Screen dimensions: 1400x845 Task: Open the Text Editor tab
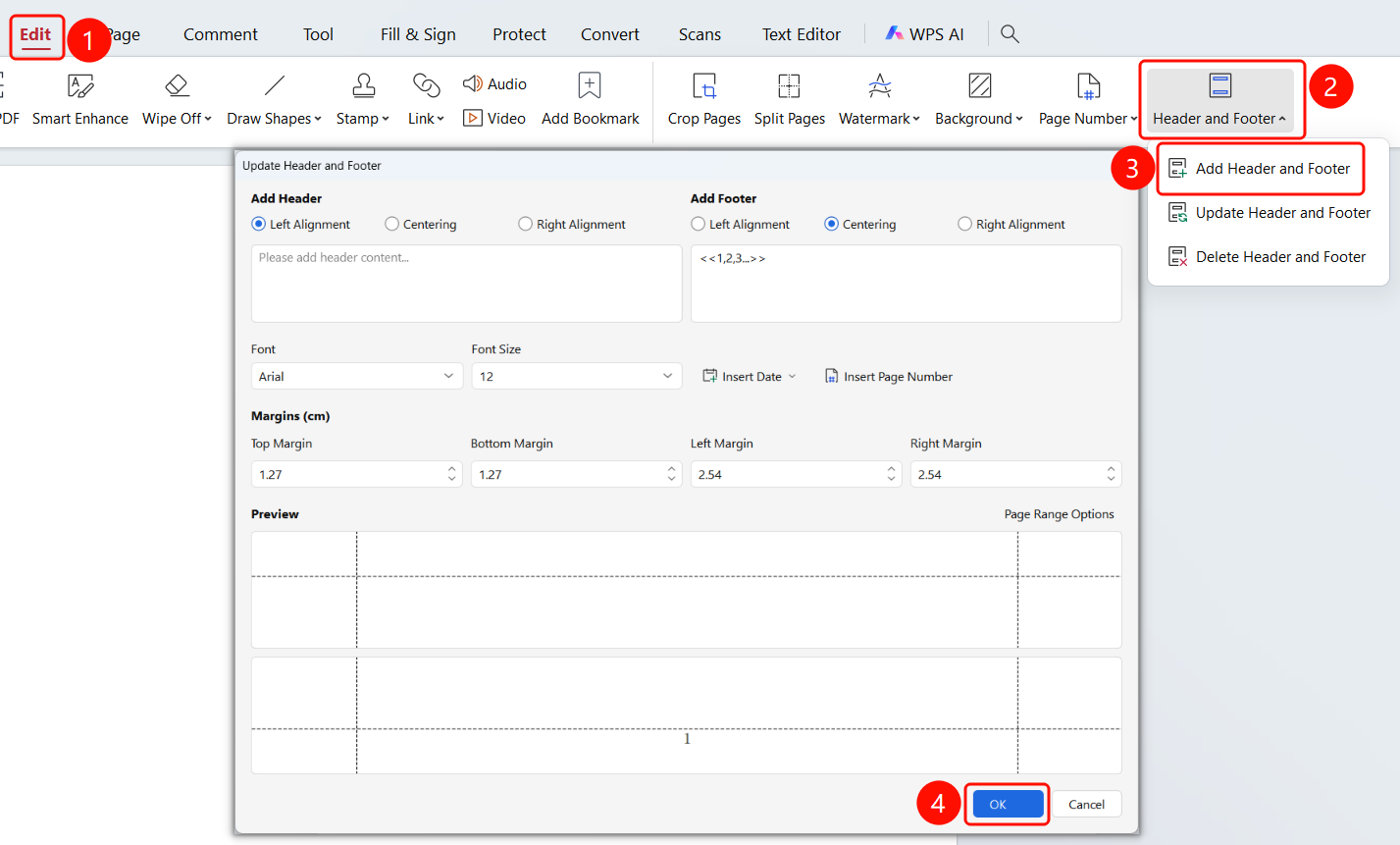tap(802, 34)
